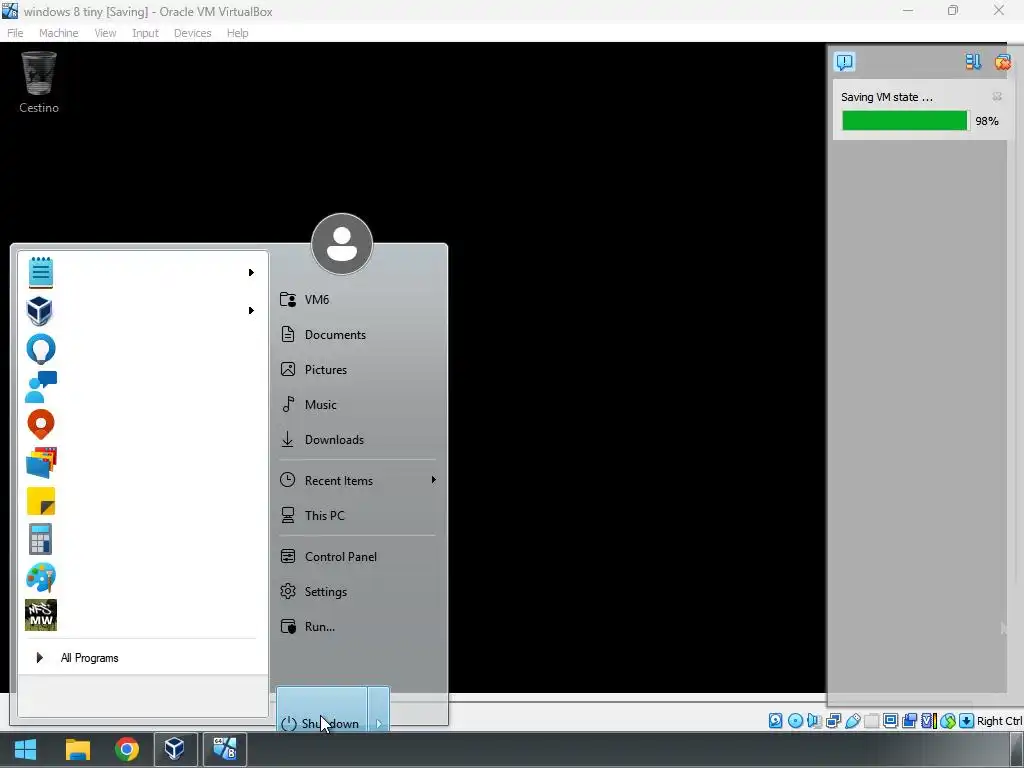Open the Maps pin app icon
Image resolution: width=1024 pixels, height=768 pixels.
tap(40, 425)
